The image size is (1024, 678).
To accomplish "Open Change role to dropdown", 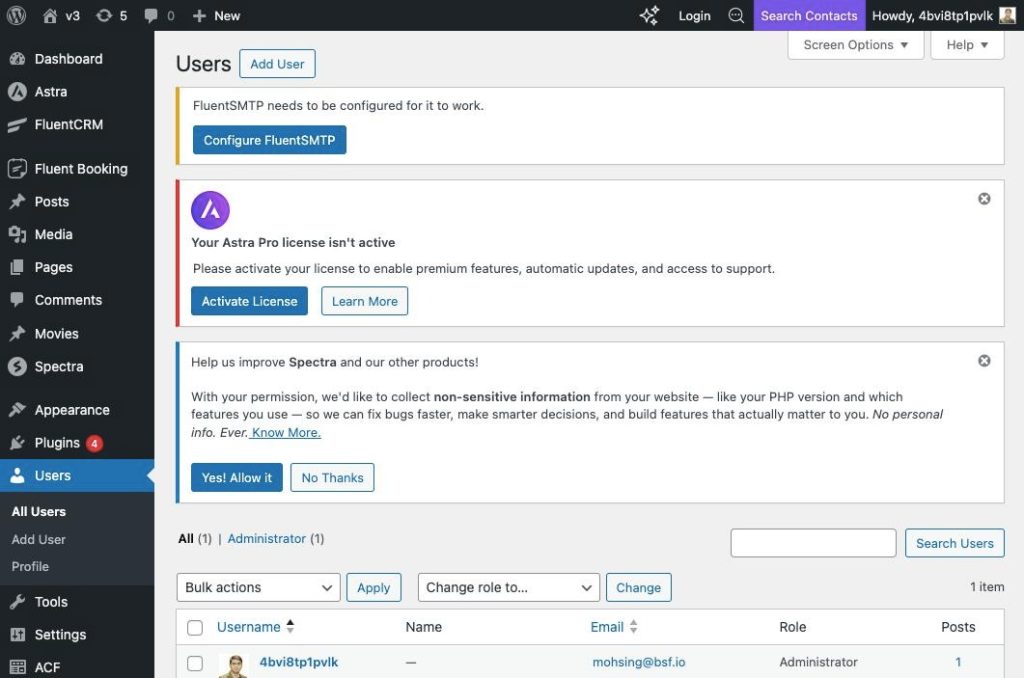I will pos(508,587).
